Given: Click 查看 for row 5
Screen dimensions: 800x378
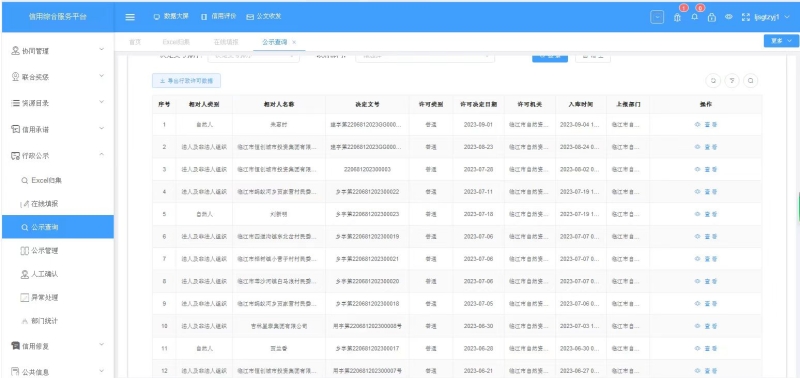Looking at the screenshot, I should coord(706,214).
